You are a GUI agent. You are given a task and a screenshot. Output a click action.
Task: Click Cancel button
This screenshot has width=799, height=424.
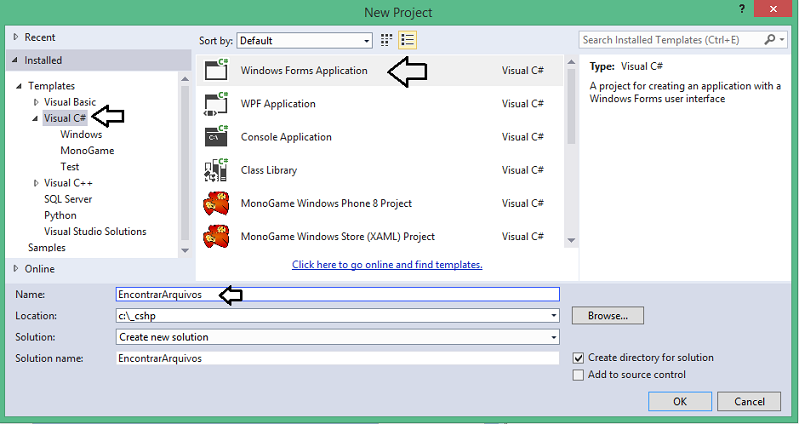point(749,402)
